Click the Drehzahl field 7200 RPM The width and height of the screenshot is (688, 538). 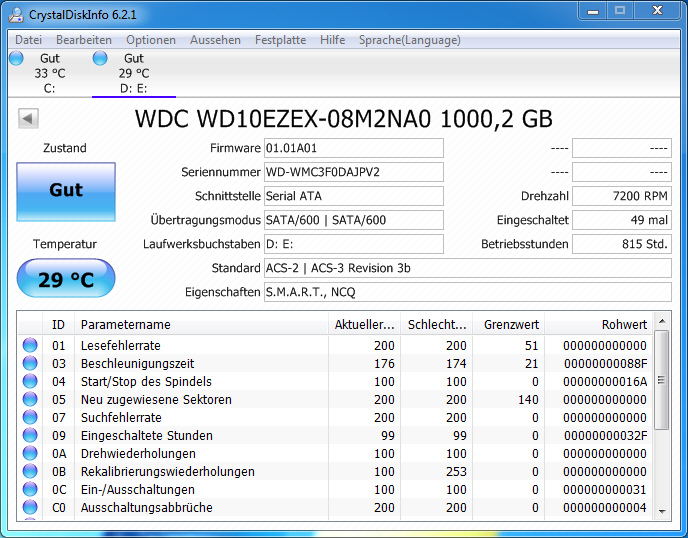pos(622,196)
